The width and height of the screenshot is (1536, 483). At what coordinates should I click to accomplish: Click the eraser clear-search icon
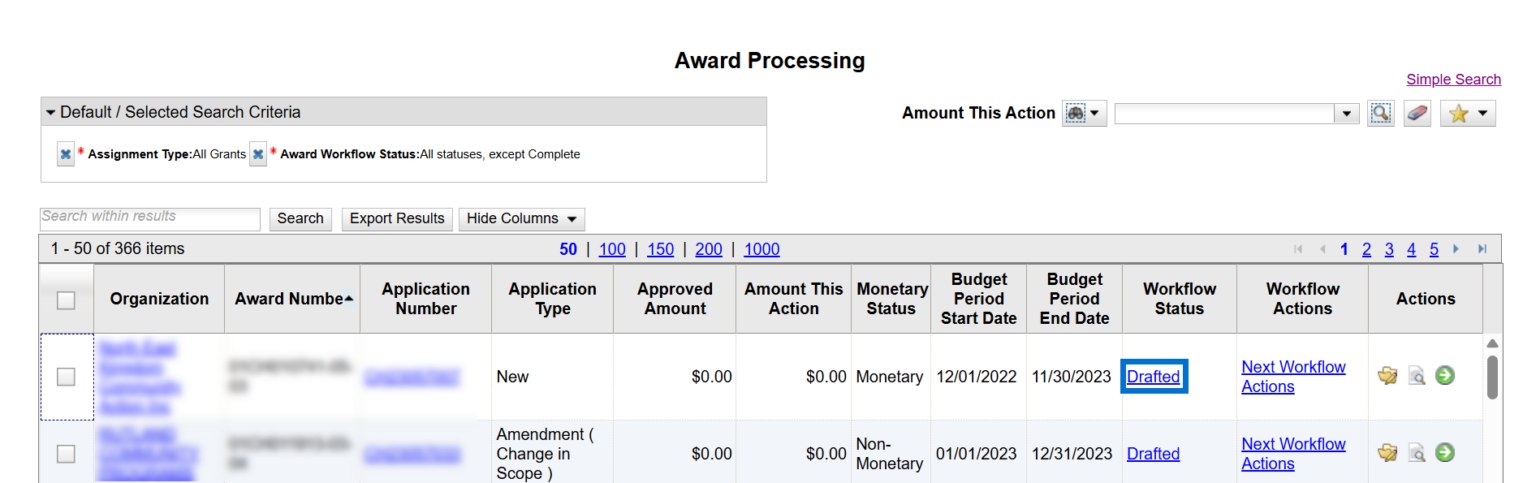(x=1417, y=113)
